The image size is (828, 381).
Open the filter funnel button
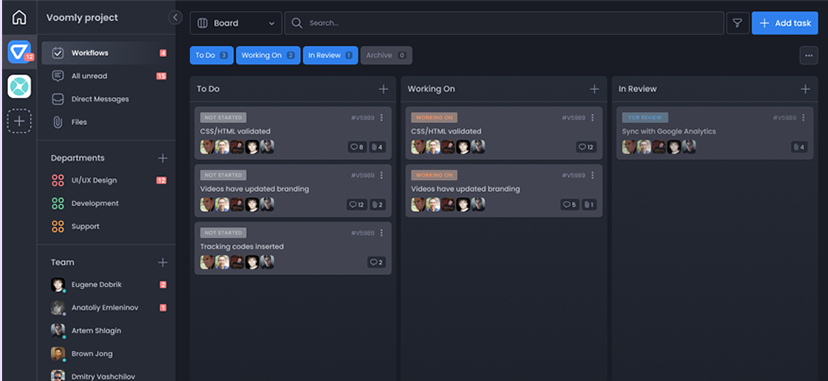[738, 23]
